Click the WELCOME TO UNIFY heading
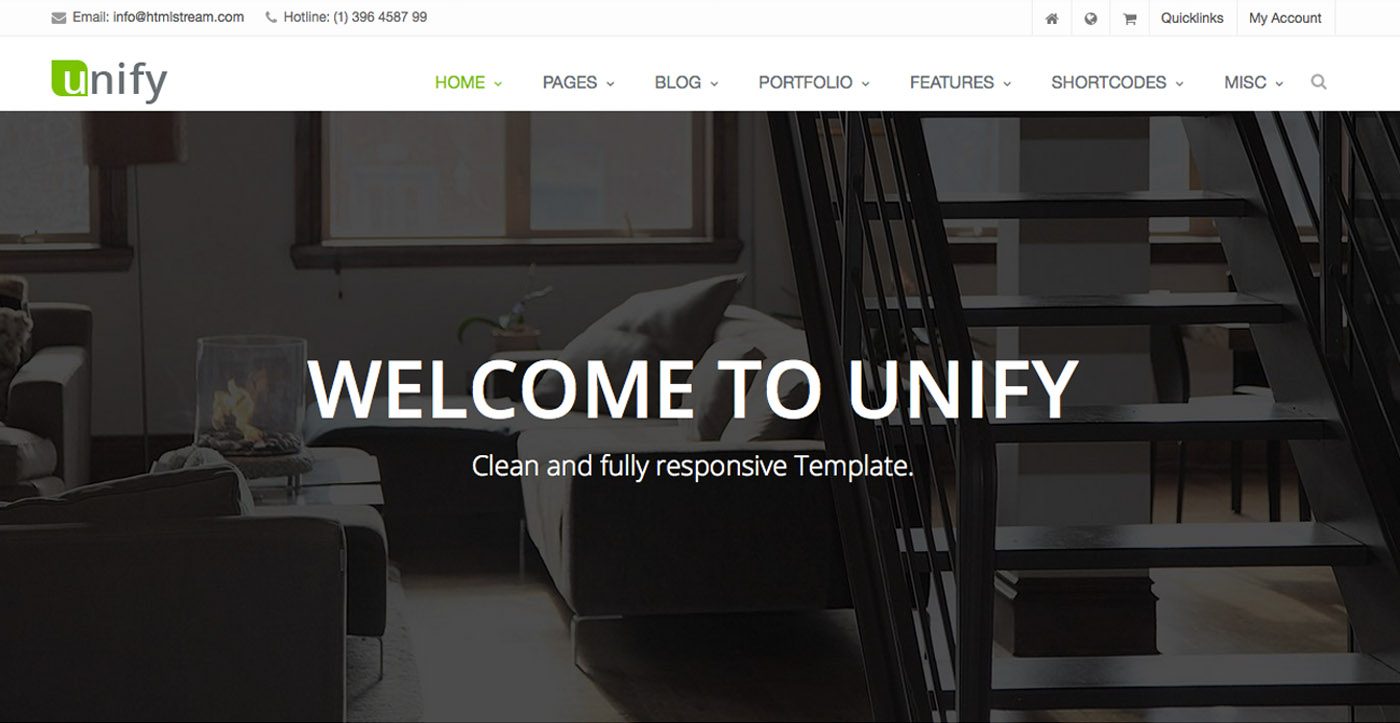The image size is (1400, 723). coord(692,388)
